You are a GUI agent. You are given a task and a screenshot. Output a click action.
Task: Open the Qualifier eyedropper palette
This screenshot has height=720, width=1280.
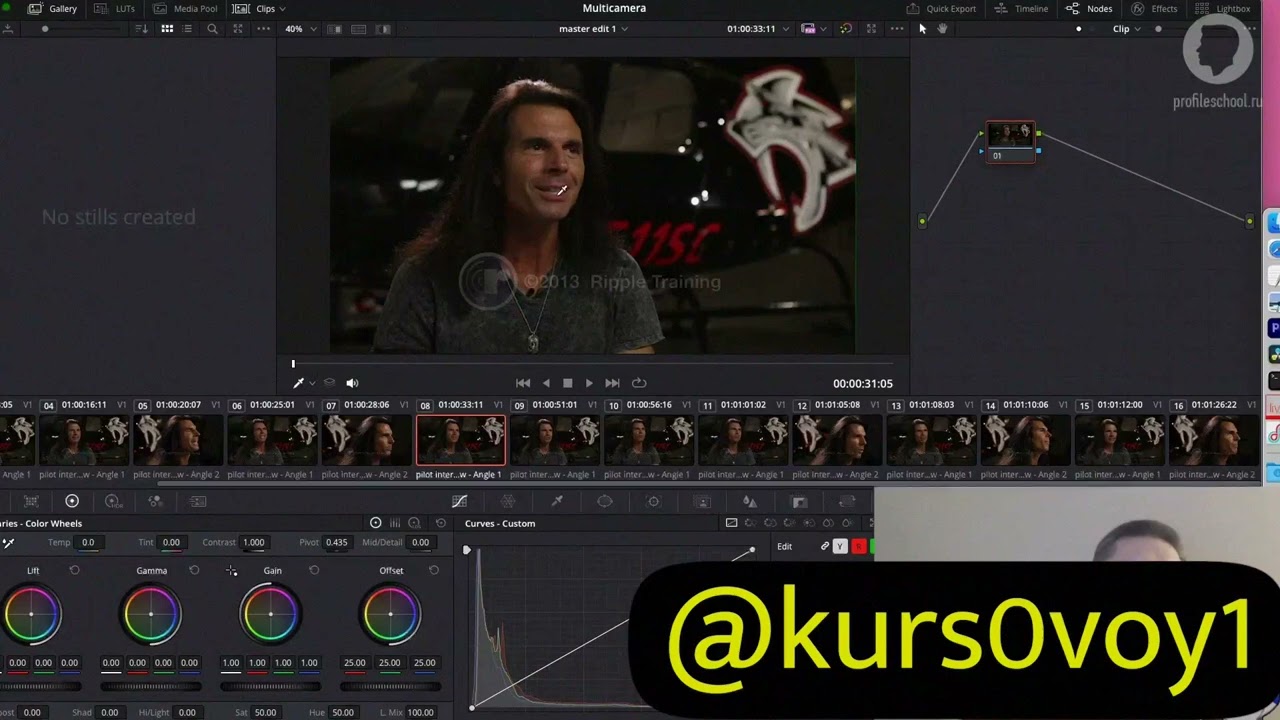pos(557,501)
